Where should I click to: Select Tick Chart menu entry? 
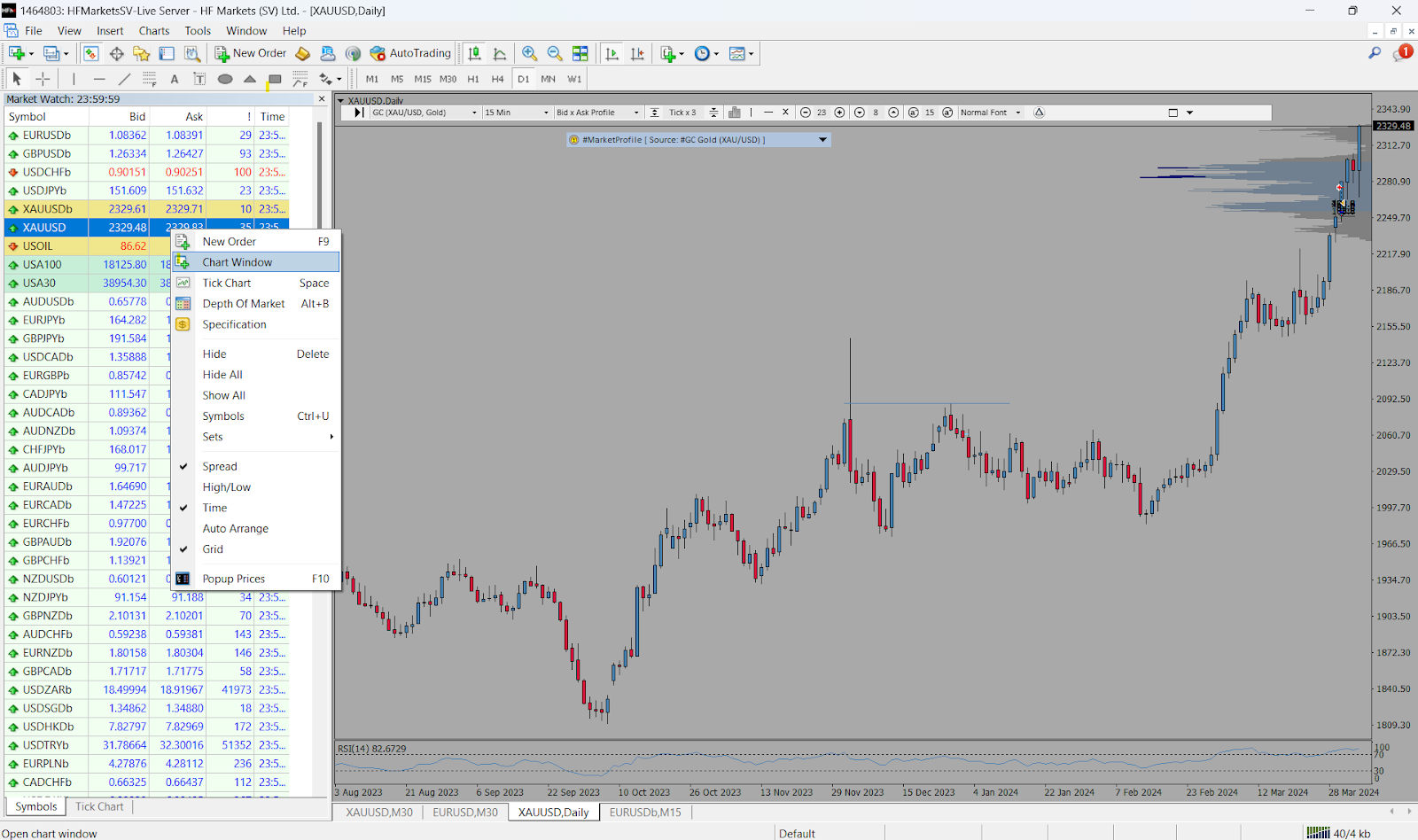(x=256, y=283)
